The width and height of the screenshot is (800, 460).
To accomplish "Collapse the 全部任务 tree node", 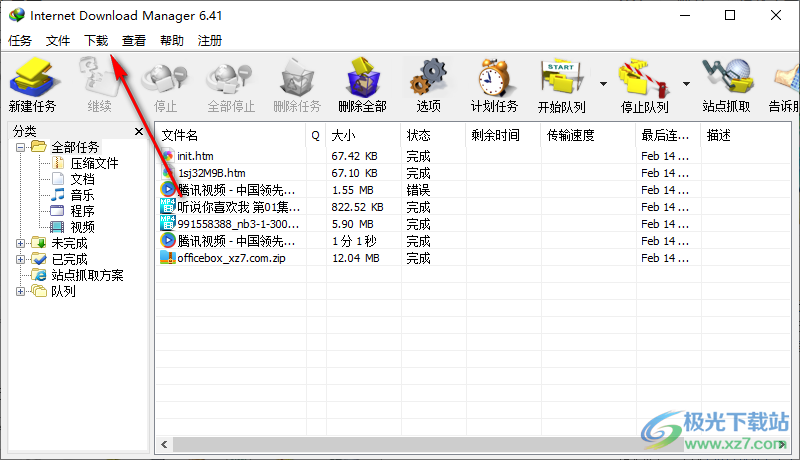I will tap(20, 147).
